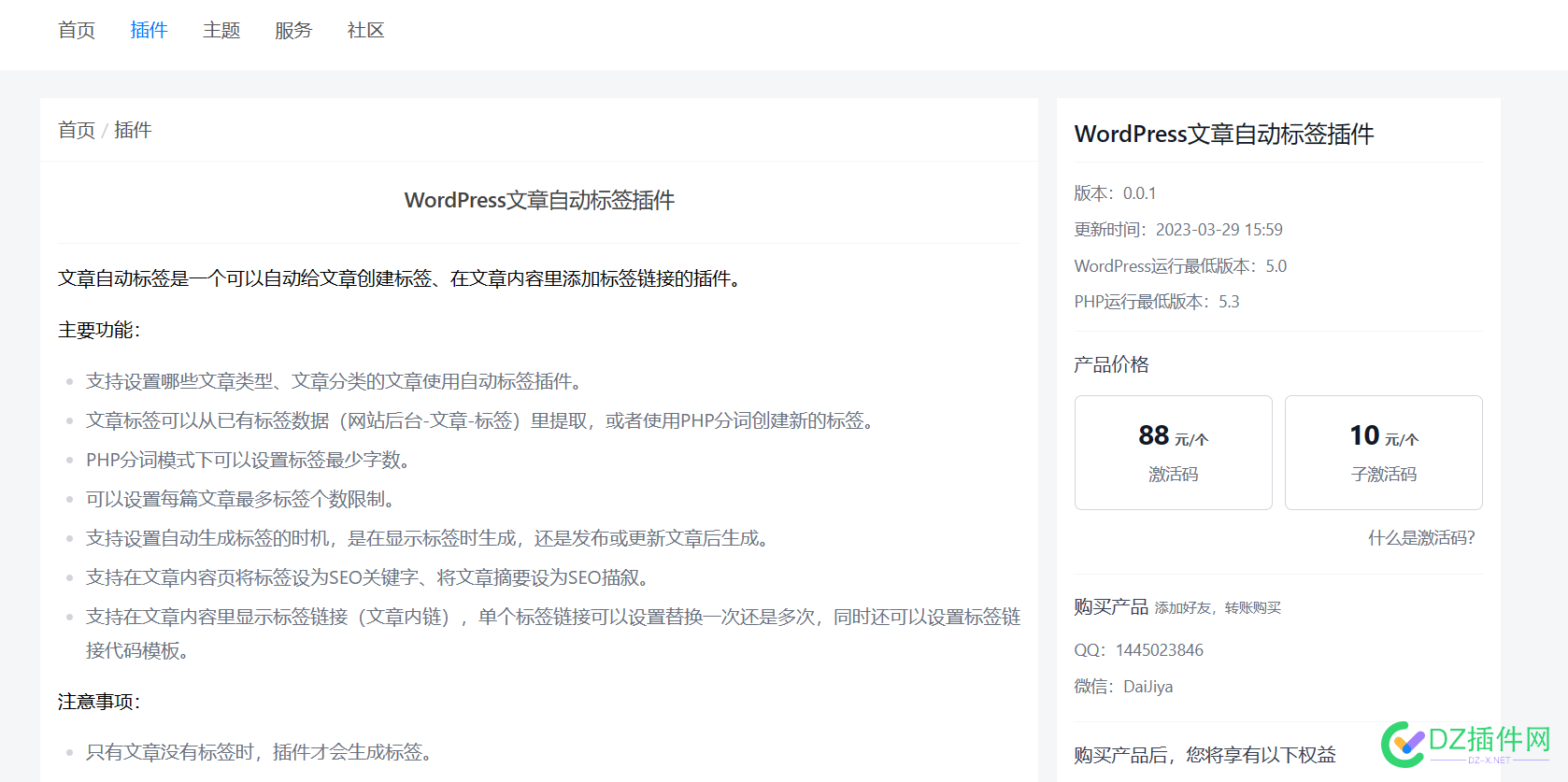Open the 首页 nav menu item
The height and width of the screenshot is (782, 1568).
click(x=77, y=31)
